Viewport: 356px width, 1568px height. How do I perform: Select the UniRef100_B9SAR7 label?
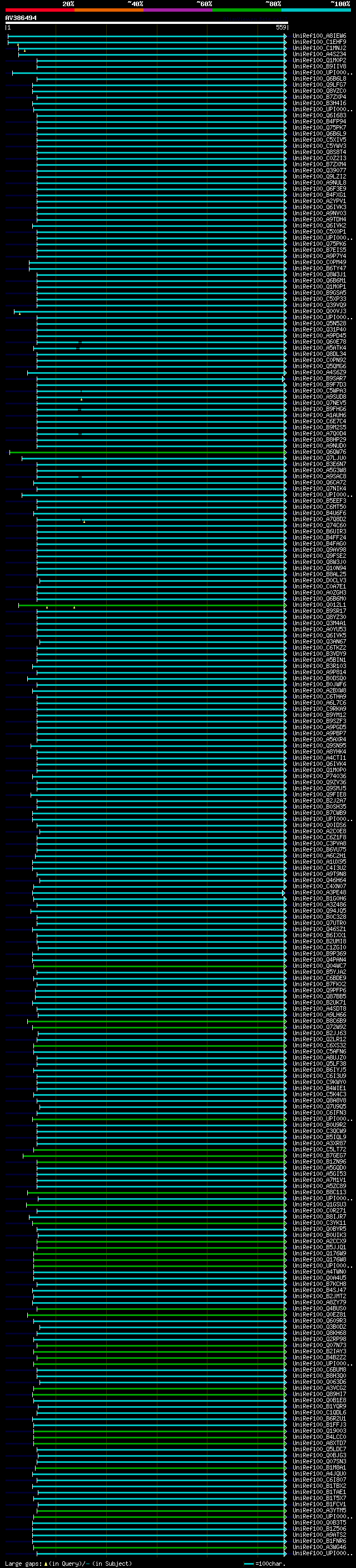pyautogui.click(x=319, y=379)
